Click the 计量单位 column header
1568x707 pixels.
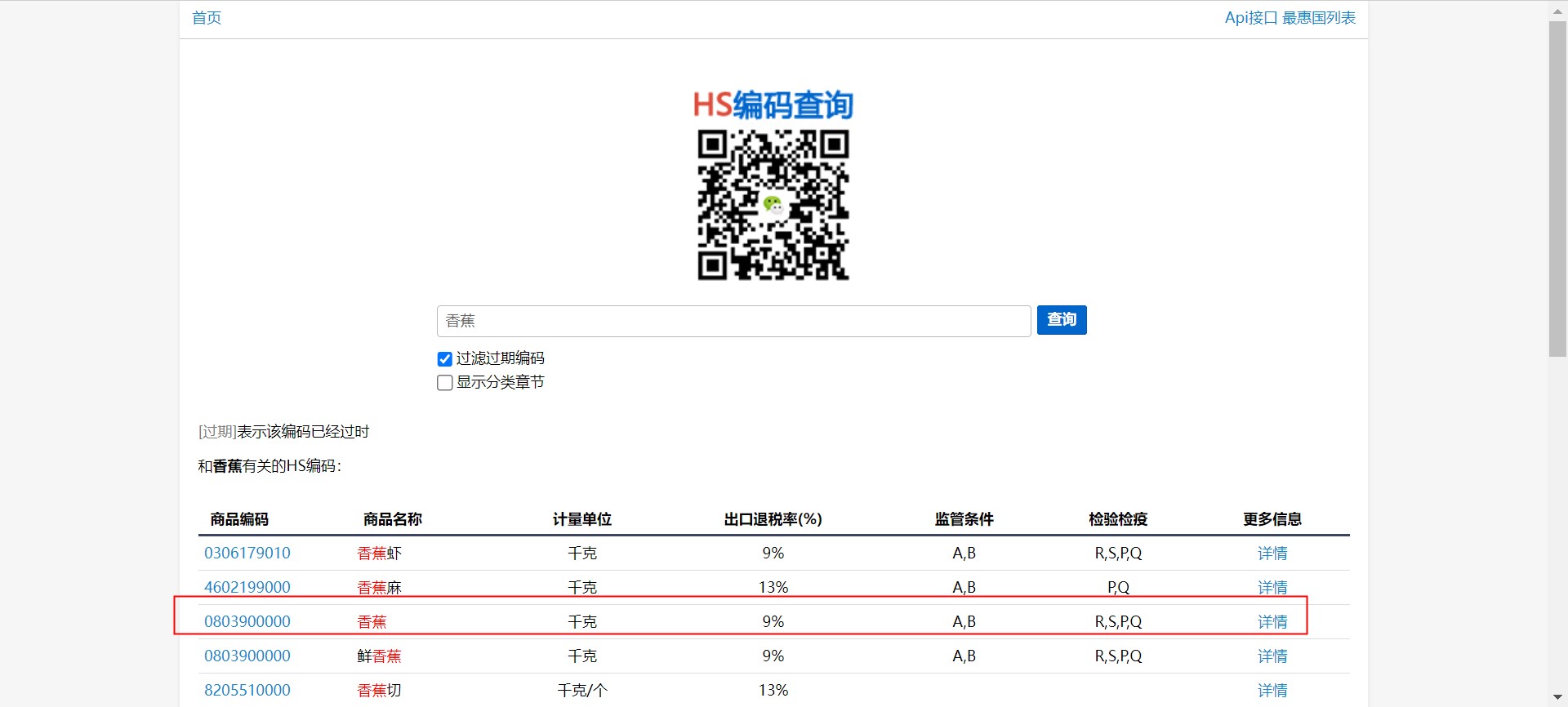click(582, 519)
